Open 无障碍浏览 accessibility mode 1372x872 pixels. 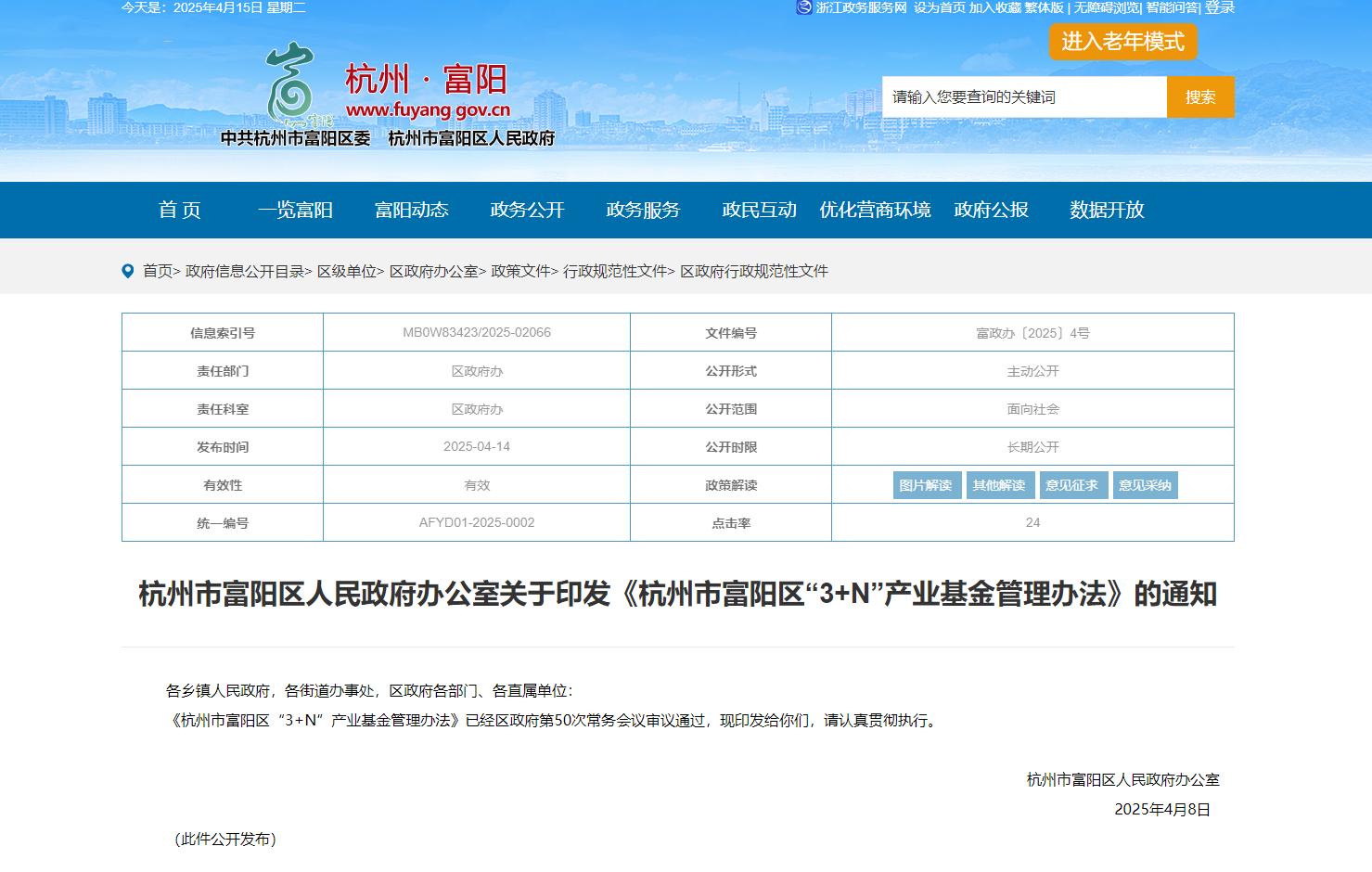click(1107, 7)
